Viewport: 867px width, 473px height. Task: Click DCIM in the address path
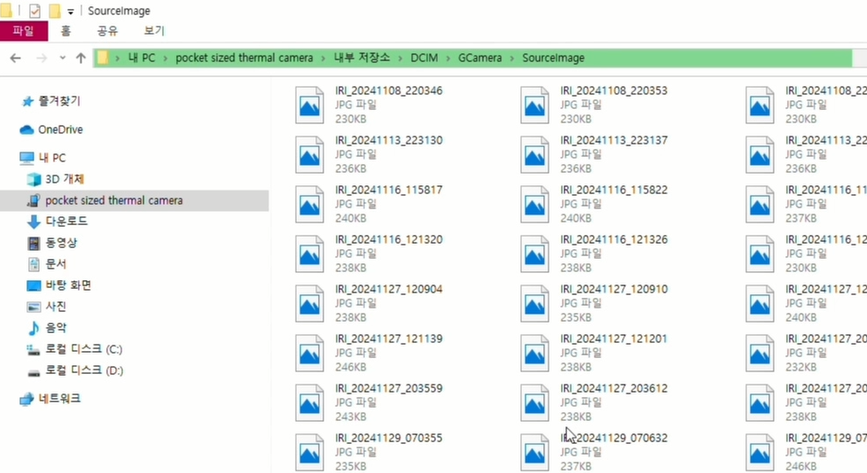coord(424,58)
